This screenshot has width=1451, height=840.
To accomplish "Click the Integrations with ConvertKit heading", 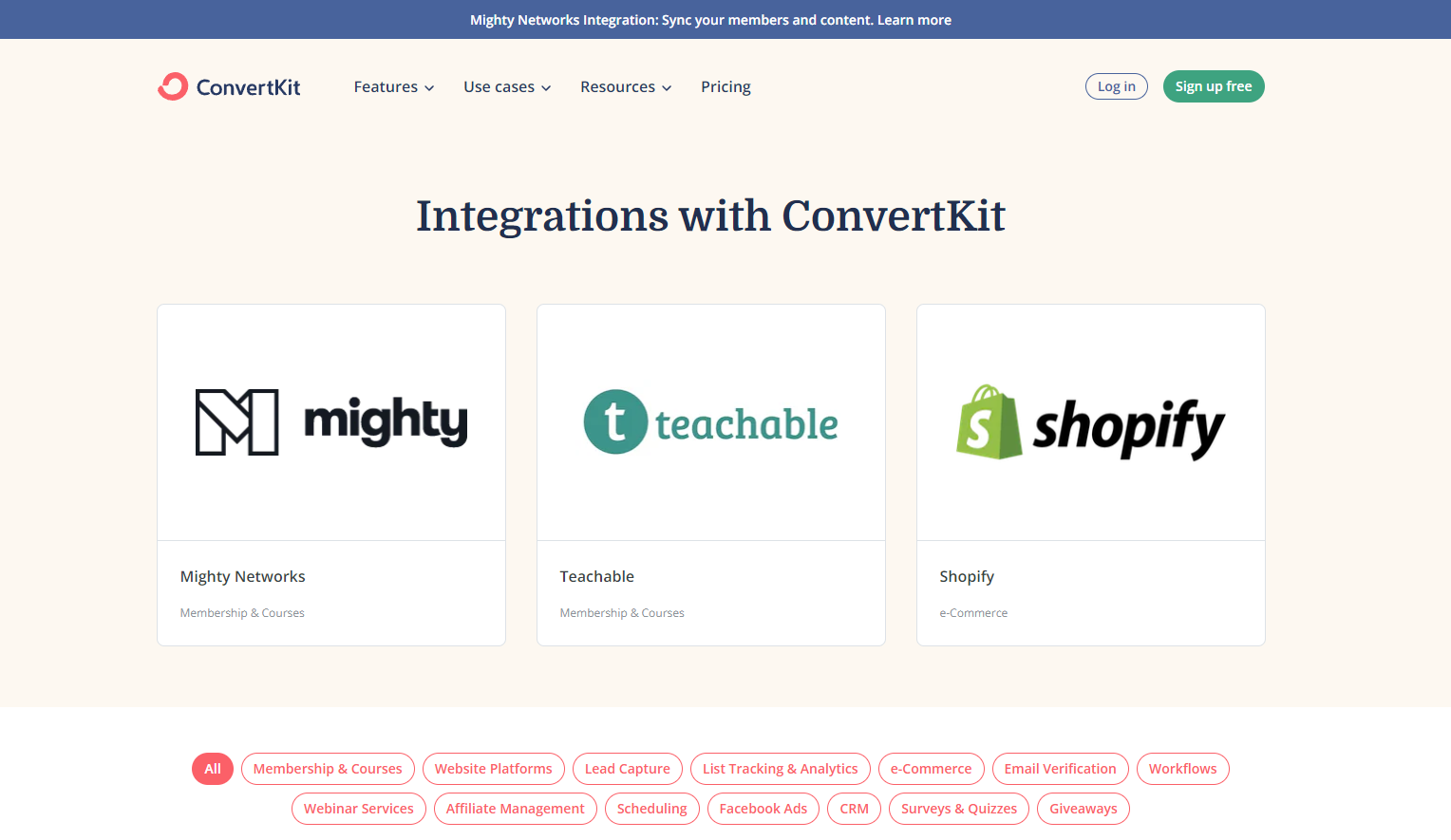I will [710, 215].
